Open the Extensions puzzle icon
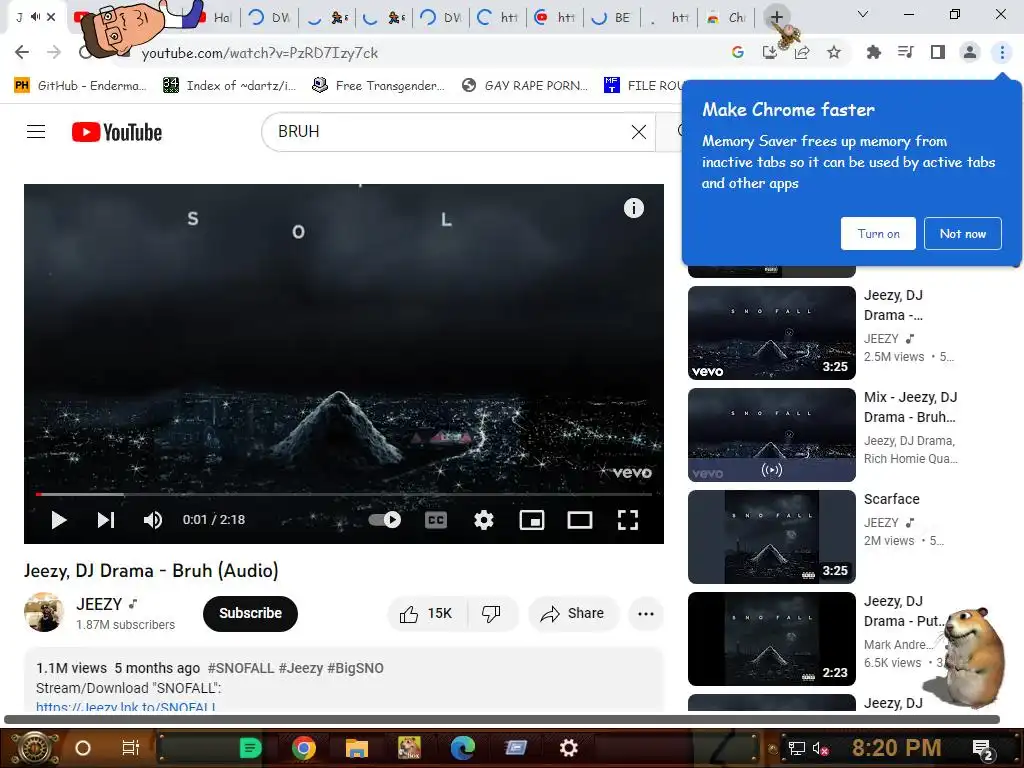The width and height of the screenshot is (1024, 768). click(873, 52)
